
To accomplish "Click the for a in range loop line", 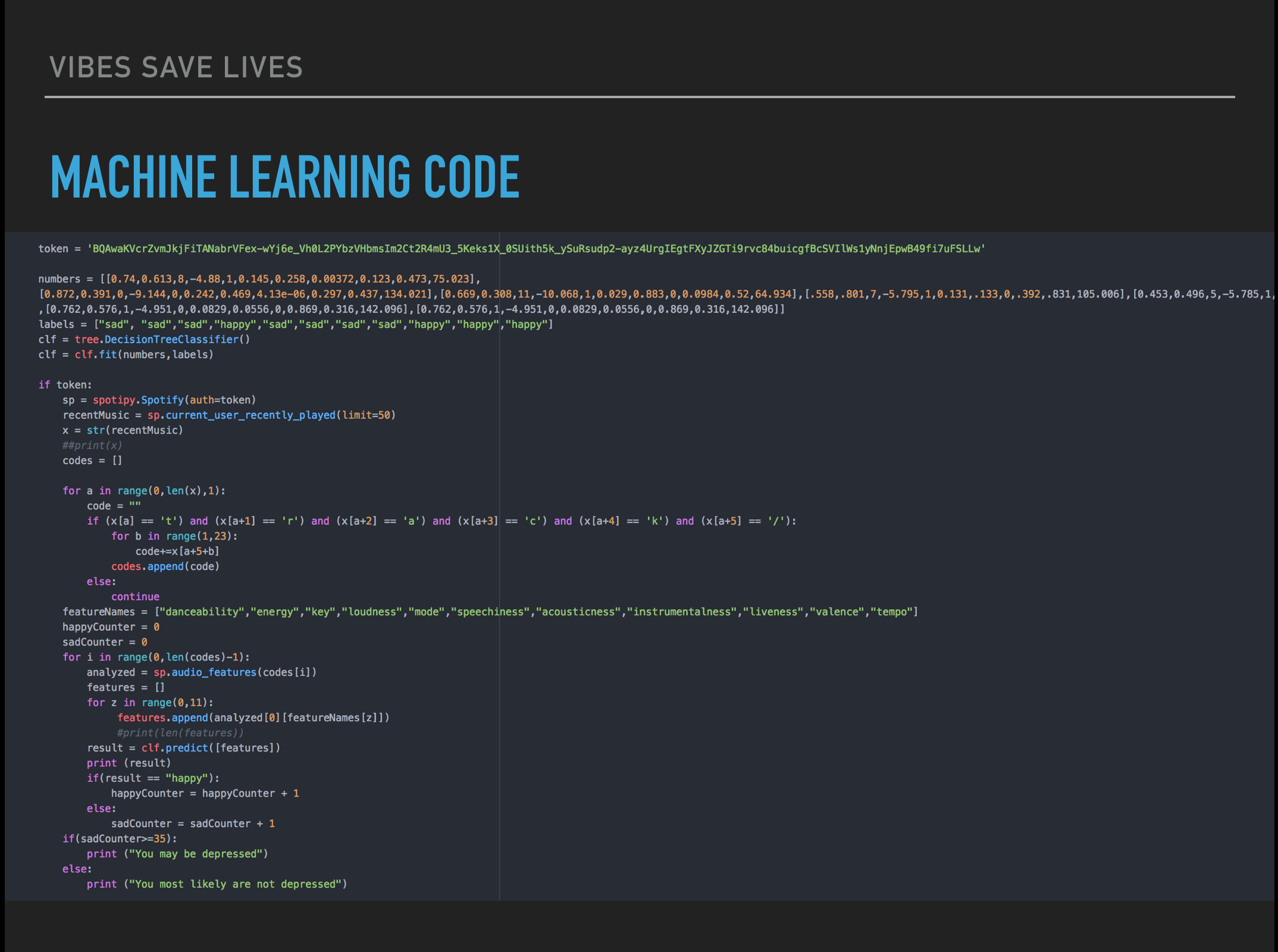I will click(x=144, y=491).
